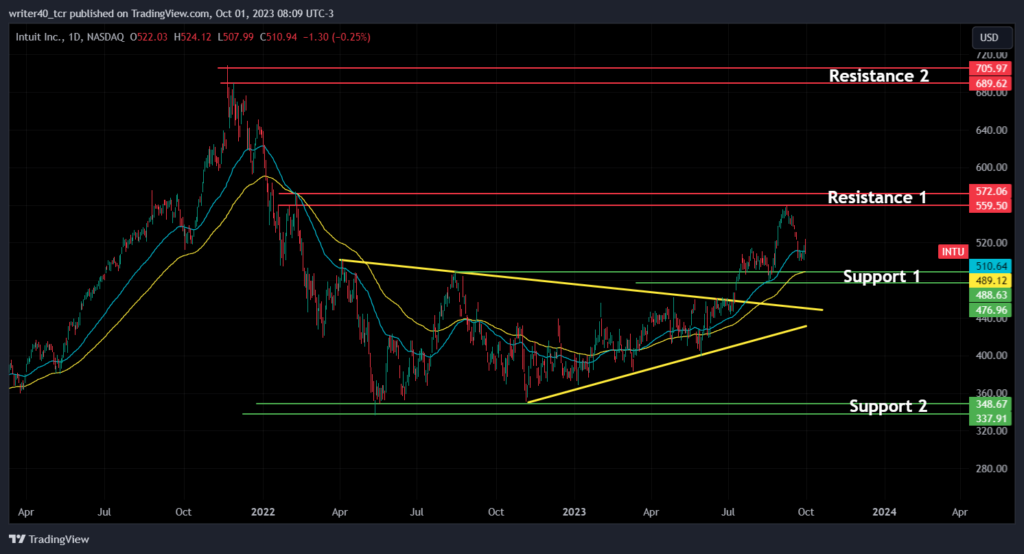This screenshot has width=1024, height=554.
Task: Click the Support 1 annotation text
Action: tap(881, 277)
